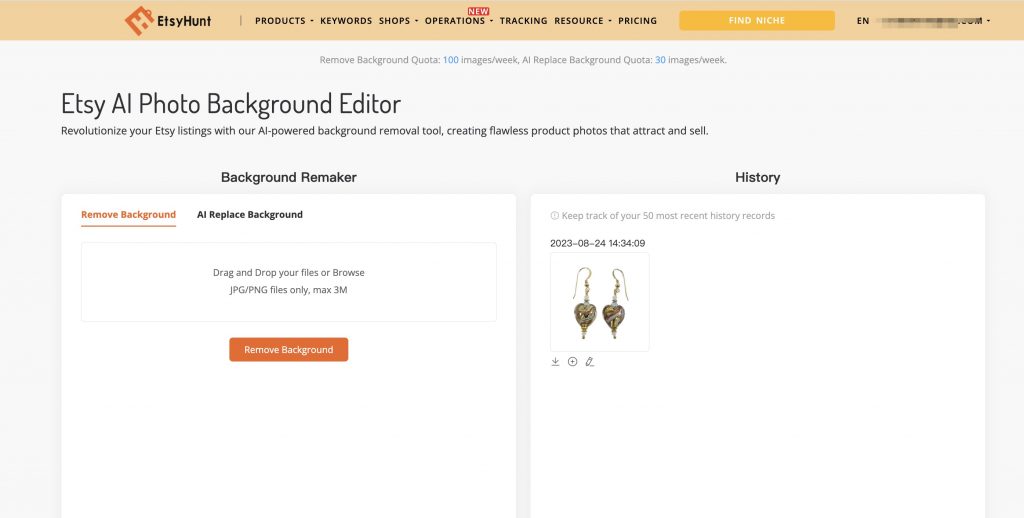1024x518 pixels.
Task: Switch to AI Replace Background tab
Action: (x=250, y=215)
